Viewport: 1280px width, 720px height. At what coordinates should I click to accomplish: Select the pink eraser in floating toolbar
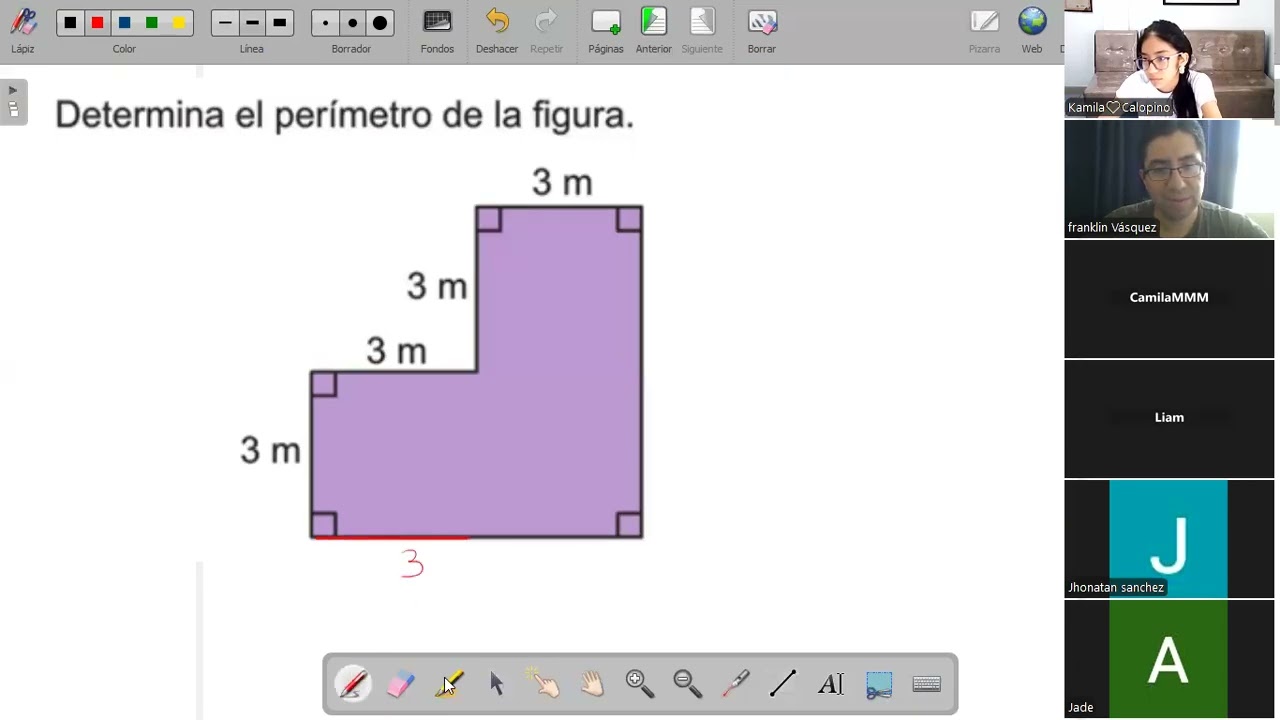pos(400,684)
